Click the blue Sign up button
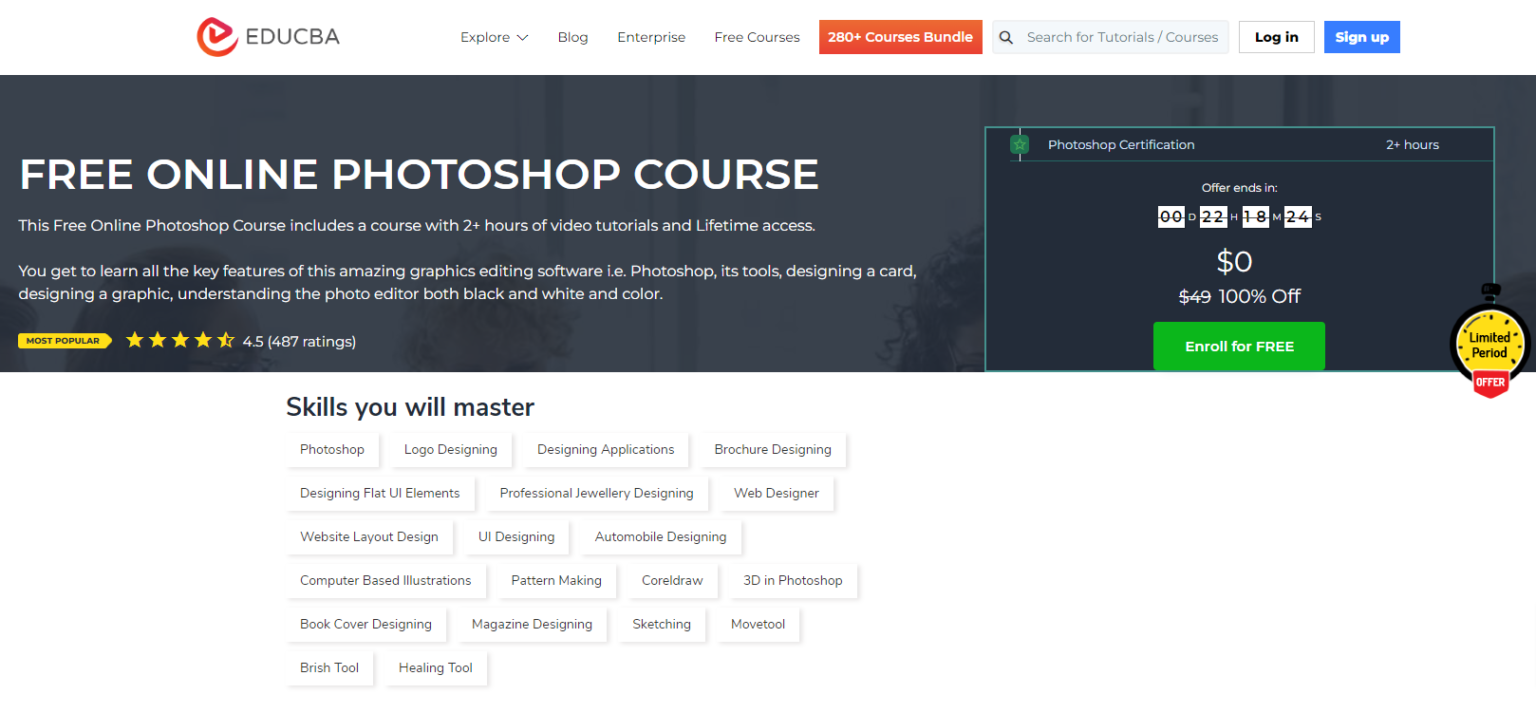Image resolution: width=1536 pixels, height=713 pixels. point(1361,36)
